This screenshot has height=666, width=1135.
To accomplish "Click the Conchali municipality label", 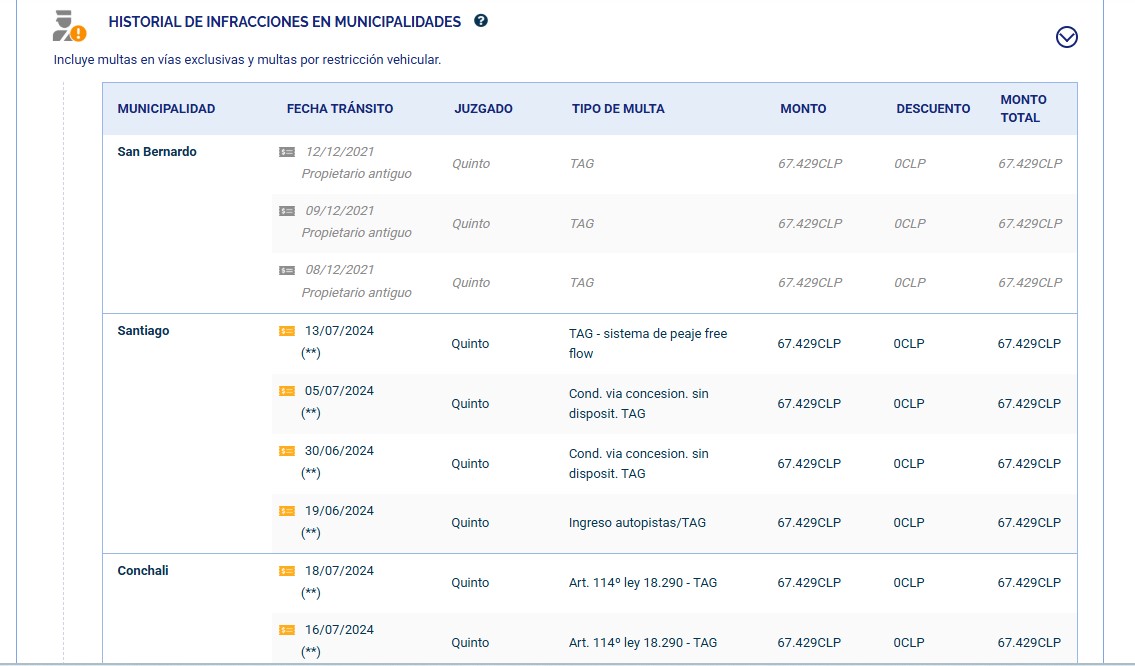I will pyautogui.click(x=143, y=571).
